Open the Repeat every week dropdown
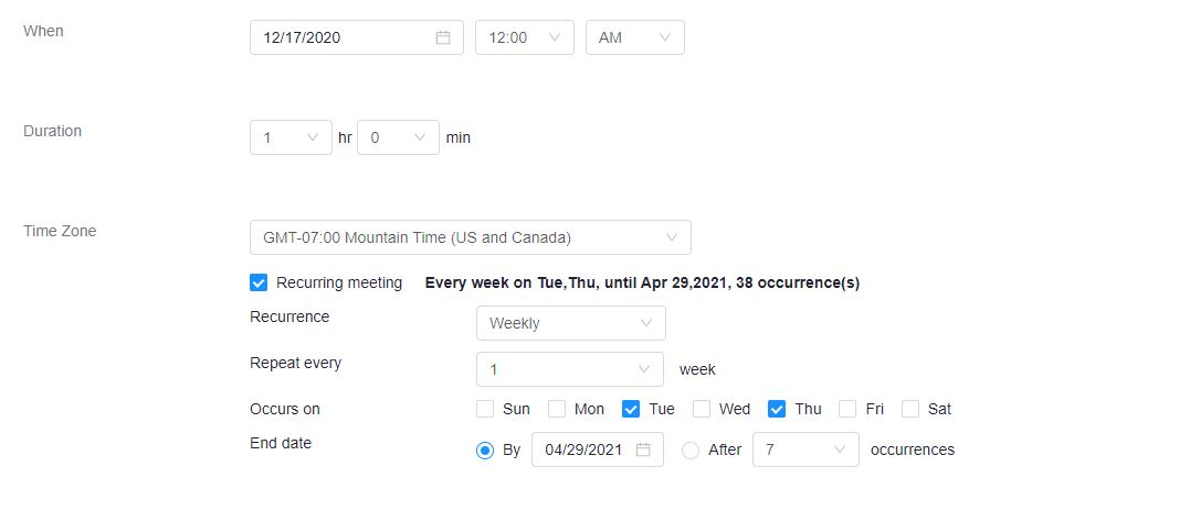 [x=570, y=369]
